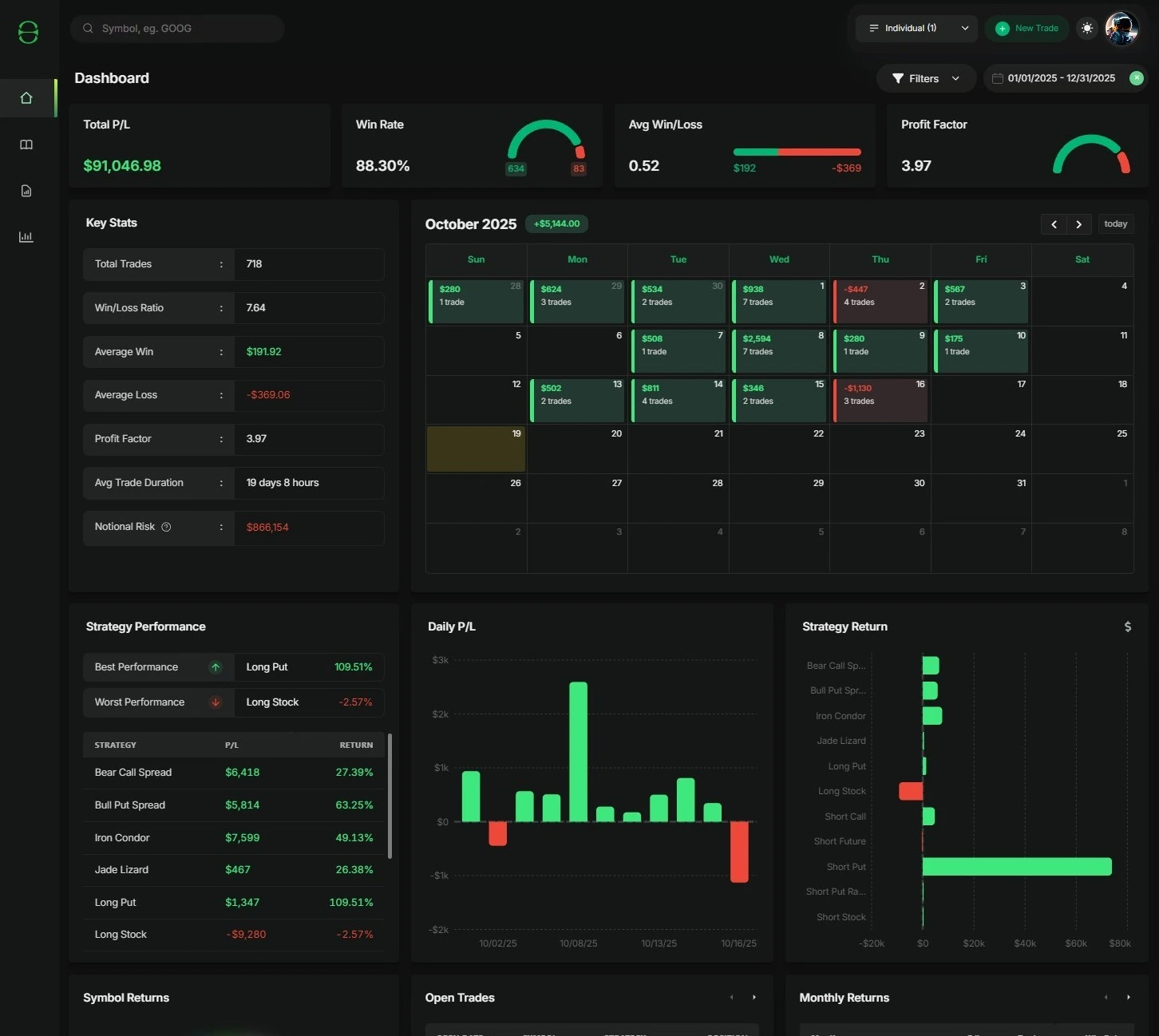1159x1036 pixels.
Task: Click the New Trade button
Action: point(1027,28)
